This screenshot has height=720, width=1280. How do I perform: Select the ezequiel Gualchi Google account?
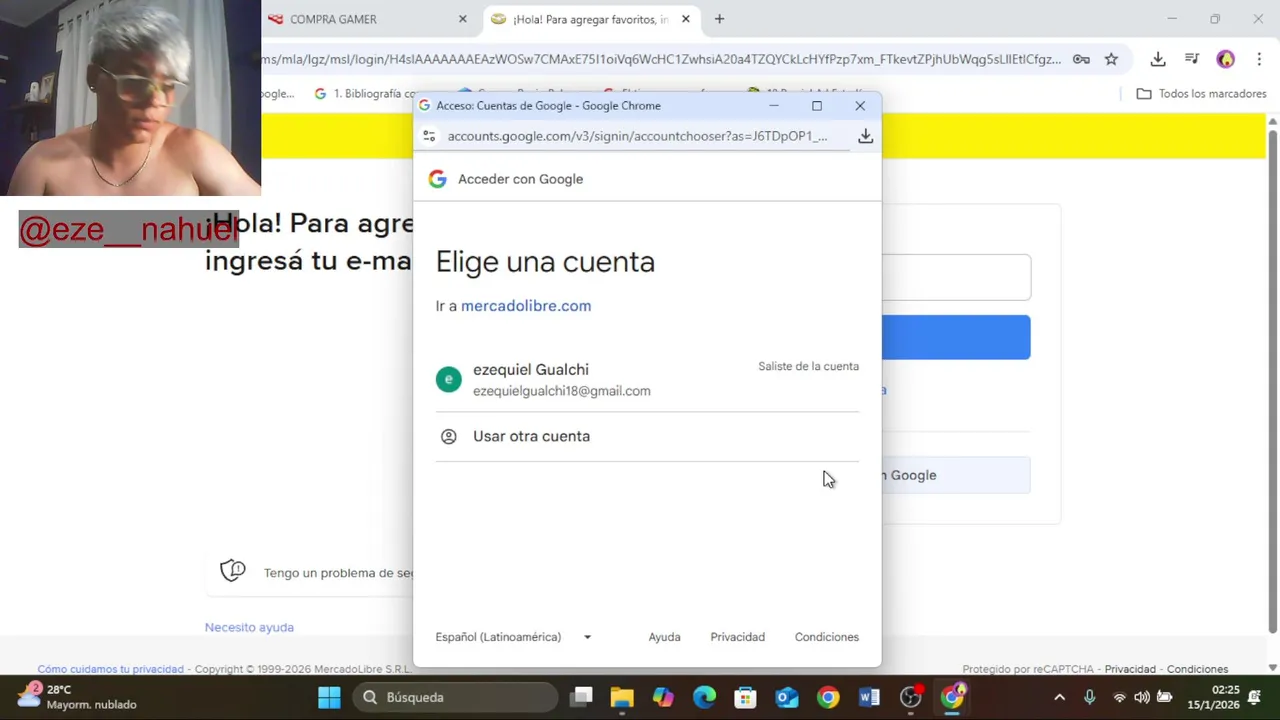point(647,379)
